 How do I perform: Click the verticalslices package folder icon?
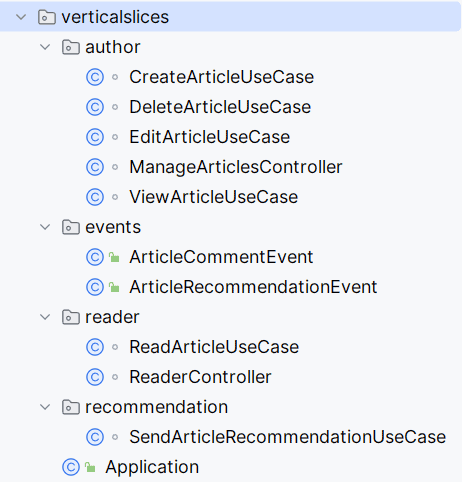pyautogui.click(x=47, y=17)
